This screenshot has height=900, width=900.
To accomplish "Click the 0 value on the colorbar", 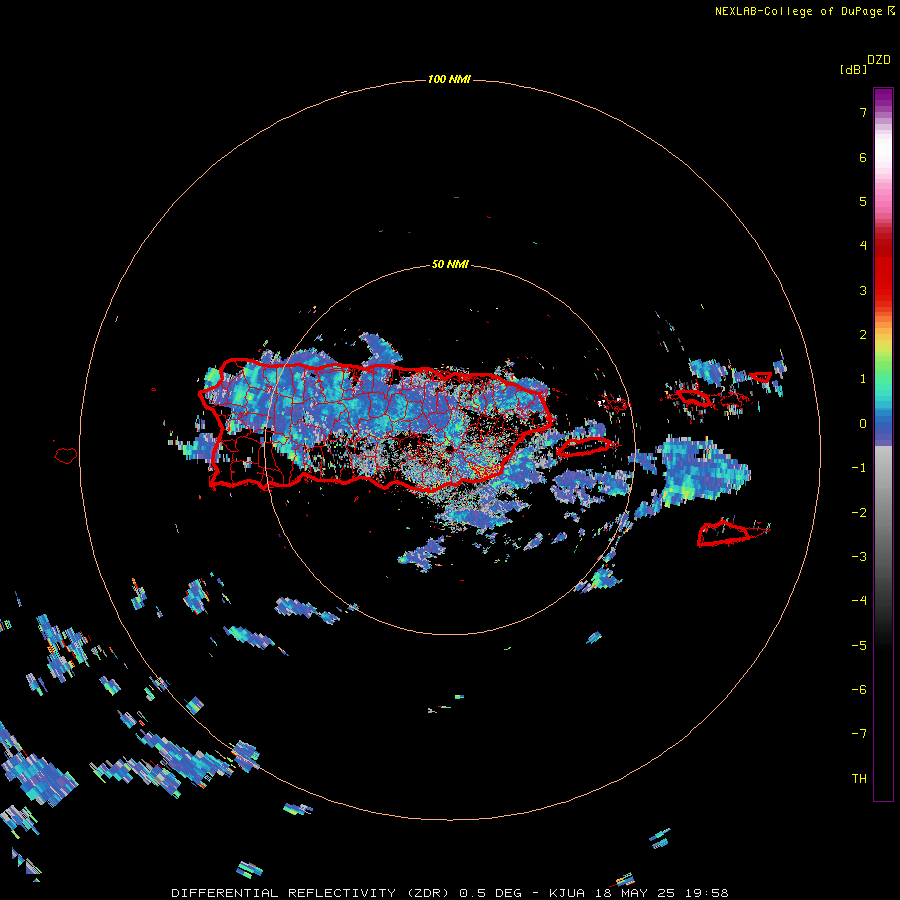I will tap(863, 424).
